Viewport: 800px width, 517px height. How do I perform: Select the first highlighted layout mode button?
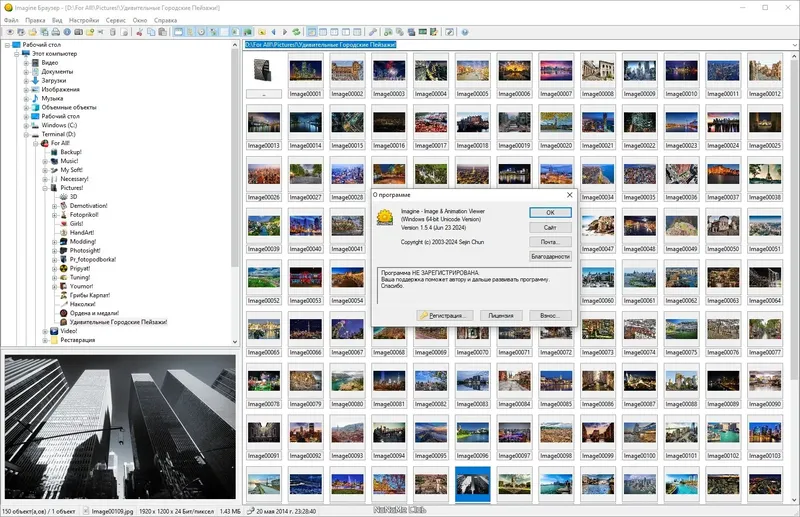point(311,32)
